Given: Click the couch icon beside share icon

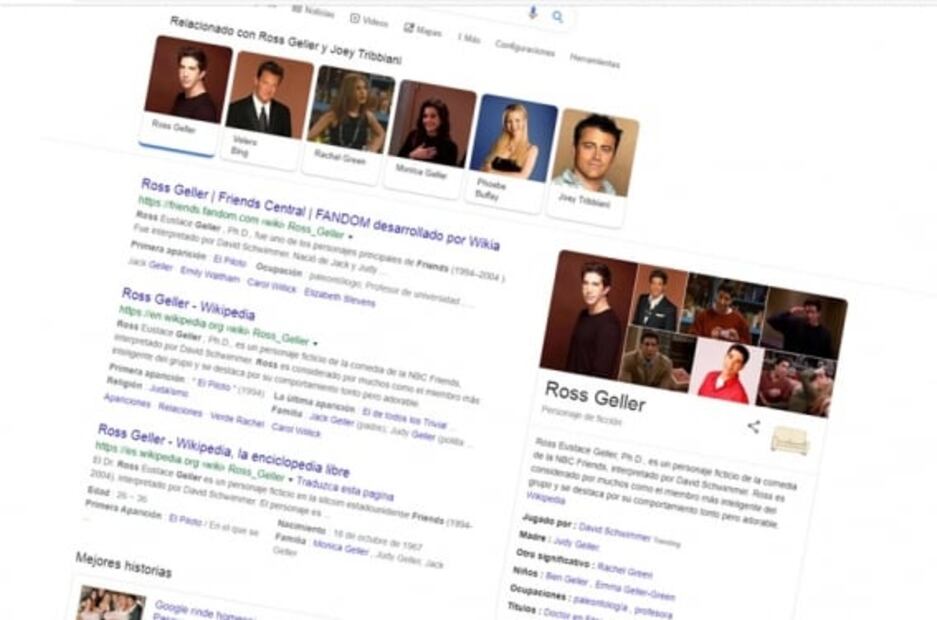Looking at the screenshot, I should point(790,441).
